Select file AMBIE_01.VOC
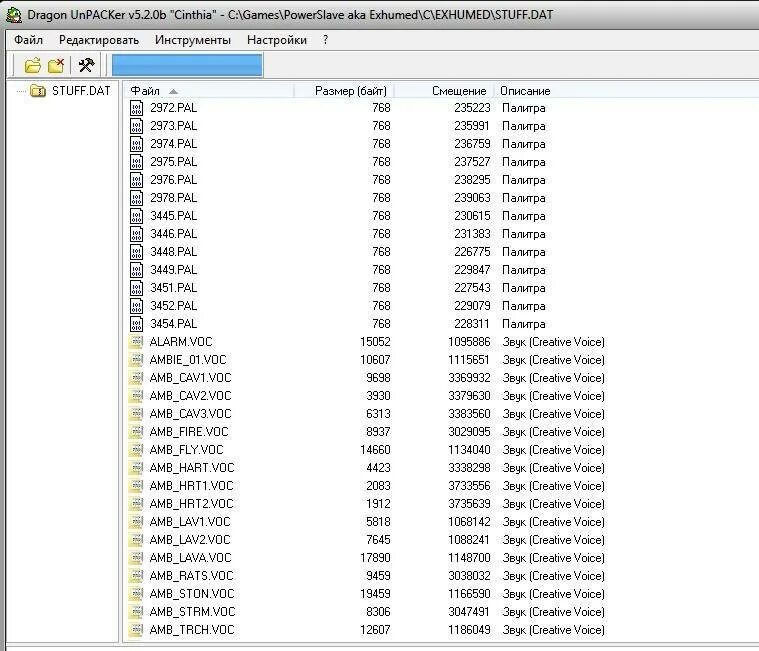This screenshot has height=651, width=759. point(188,360)
